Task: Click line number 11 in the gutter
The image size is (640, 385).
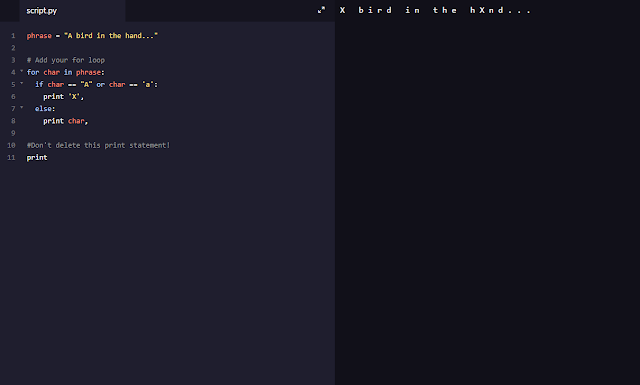Action: coord(11,158)
